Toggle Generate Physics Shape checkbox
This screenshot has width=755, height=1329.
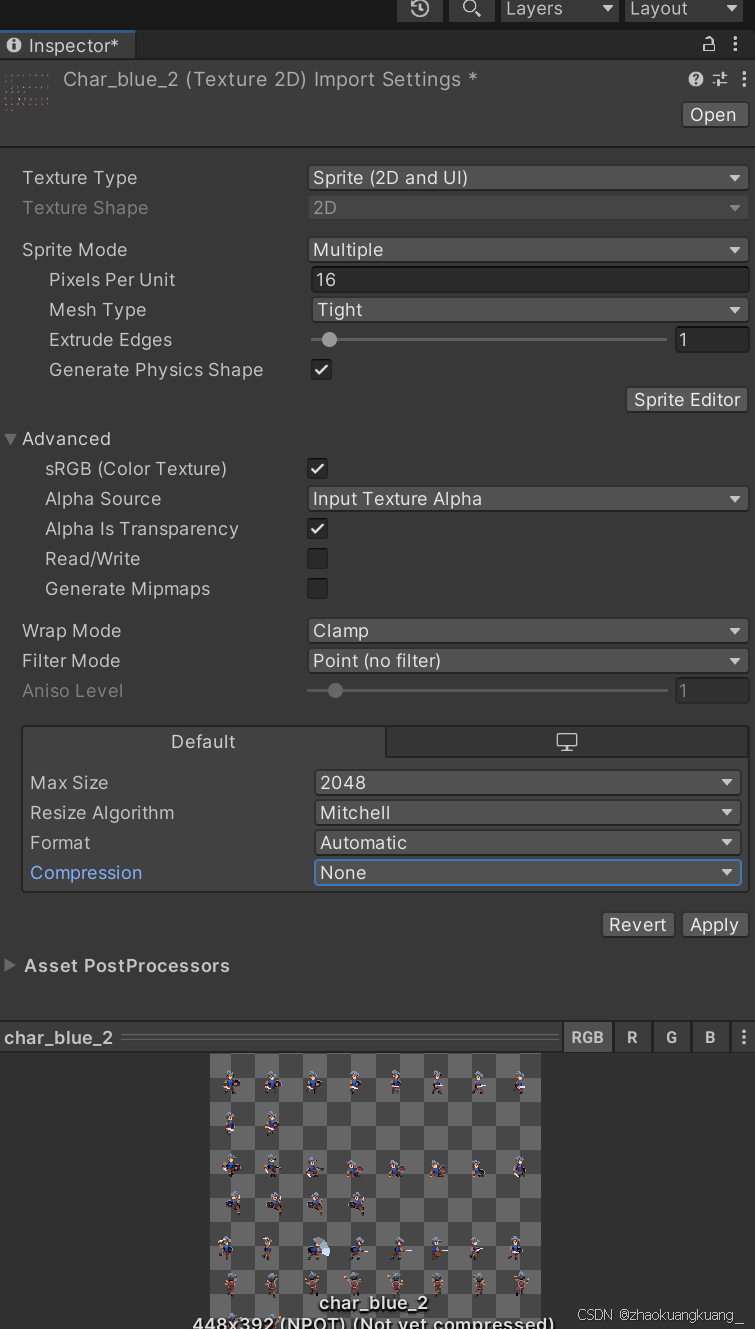click(x=321, y=369)
